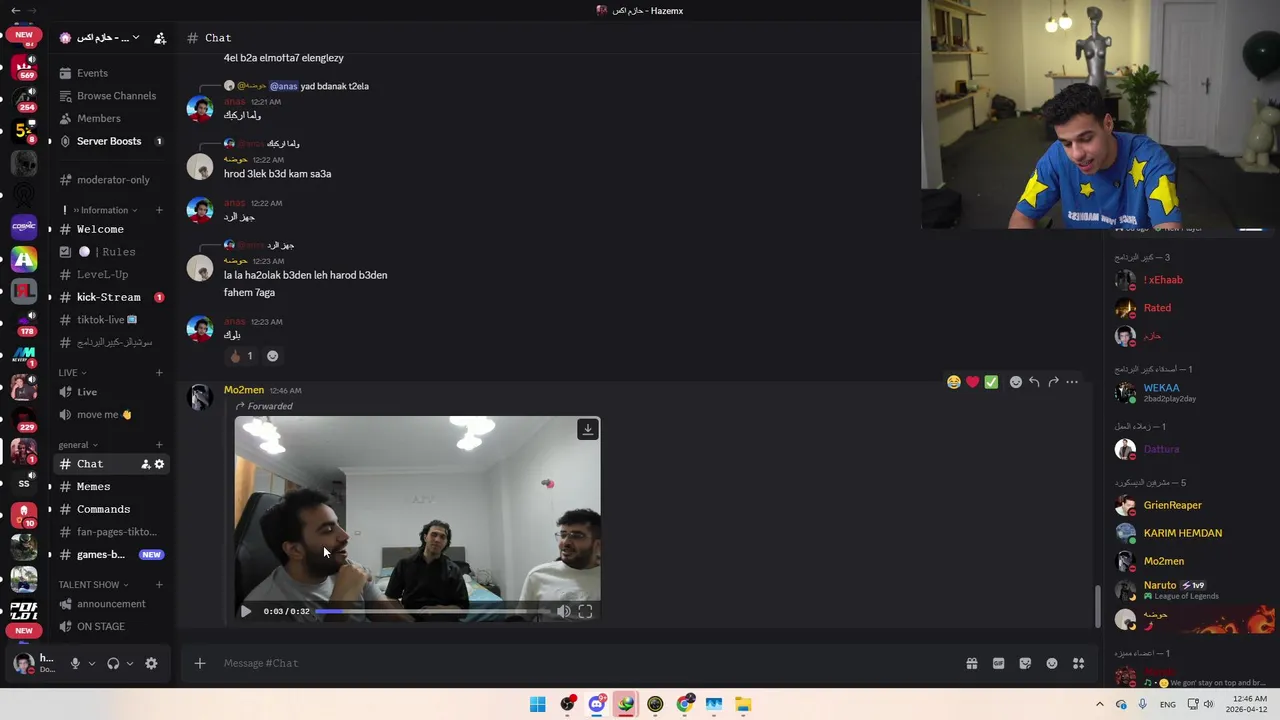Switch to the Commands channel
The image size is (1280, 720).
[111, 509]
